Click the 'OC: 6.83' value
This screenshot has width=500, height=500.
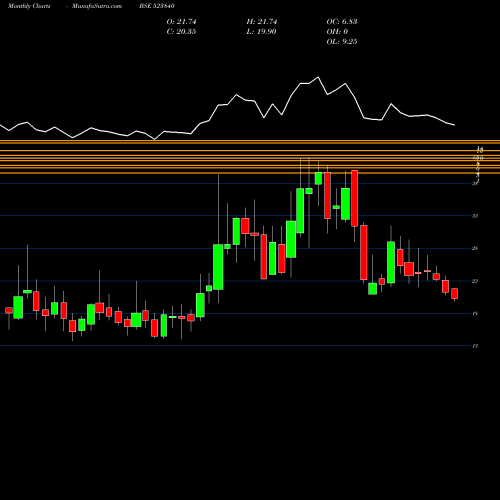pos(342,22)
